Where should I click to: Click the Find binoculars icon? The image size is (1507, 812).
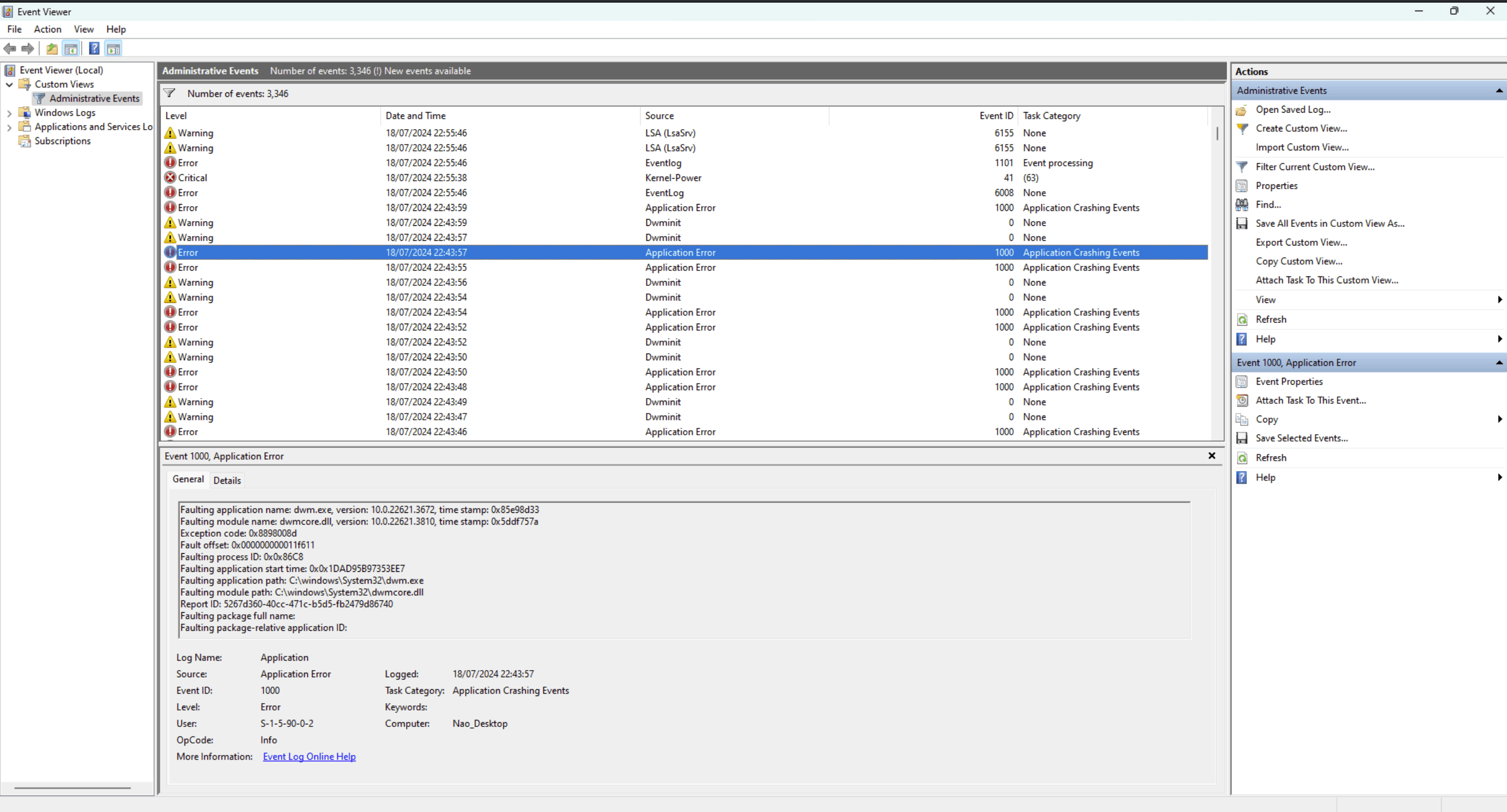[x=1242, y=204]
